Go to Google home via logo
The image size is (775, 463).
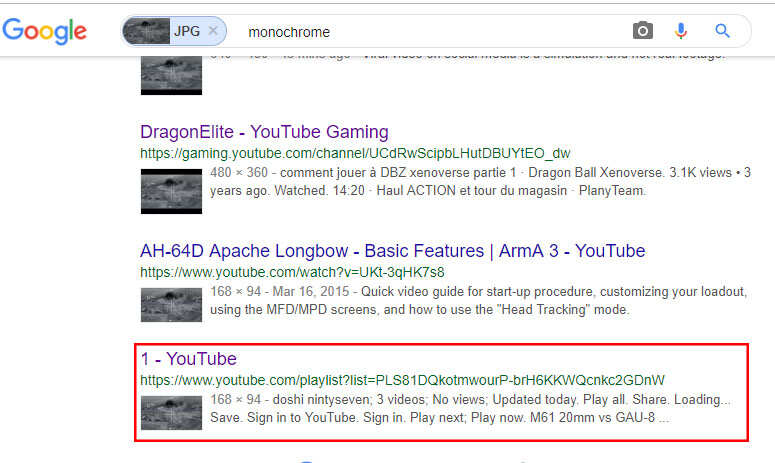coord(45,31)
